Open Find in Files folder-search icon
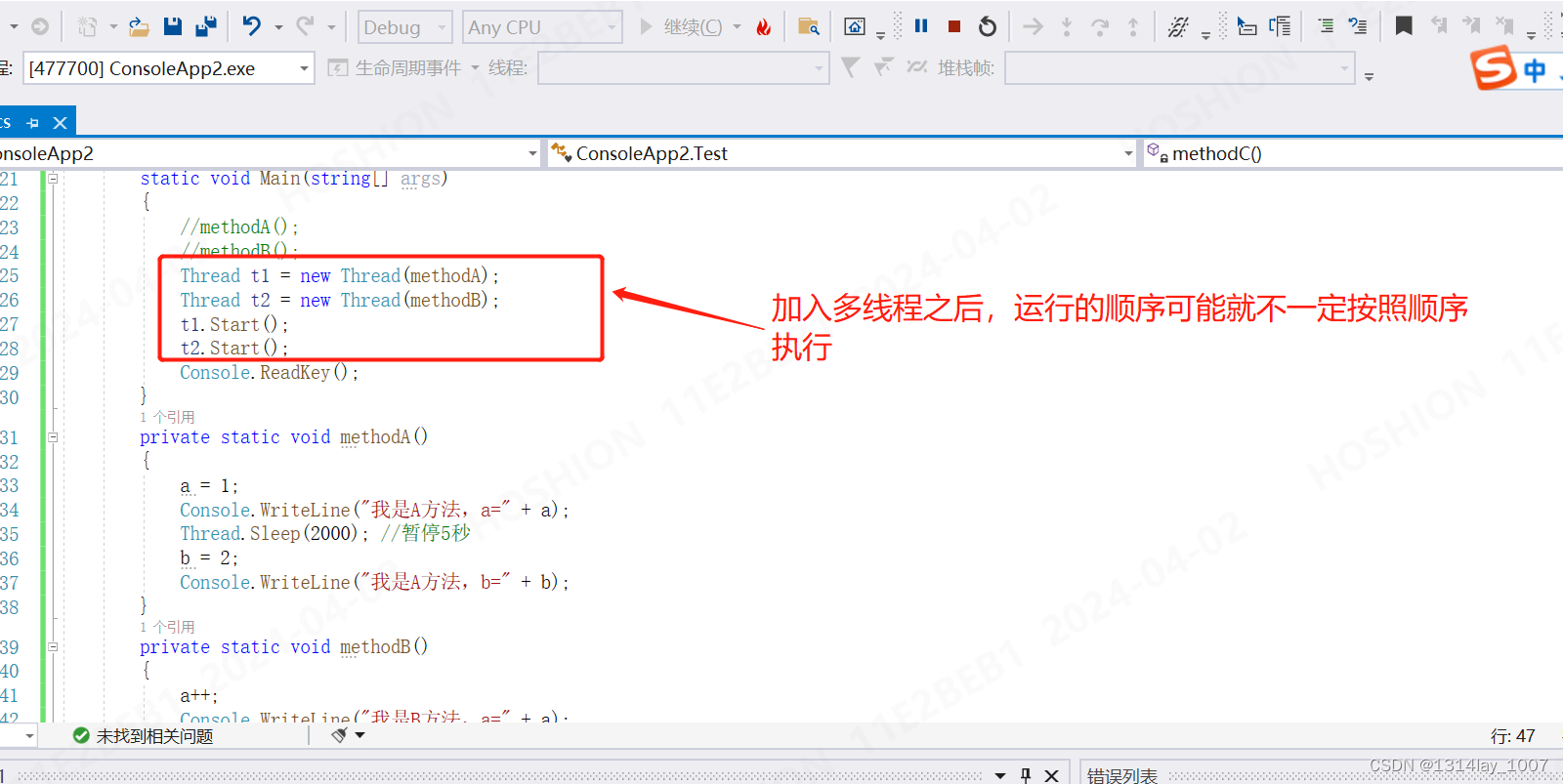 coord(808,27)
